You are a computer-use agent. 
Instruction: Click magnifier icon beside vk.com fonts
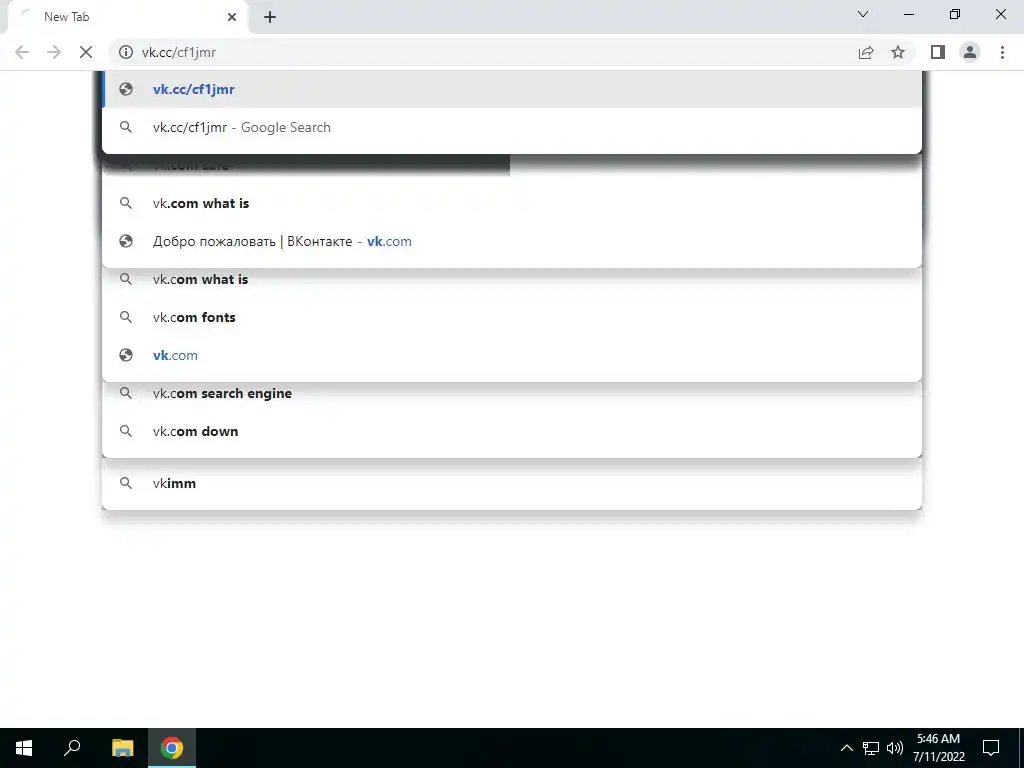click(x=126, y=317)
